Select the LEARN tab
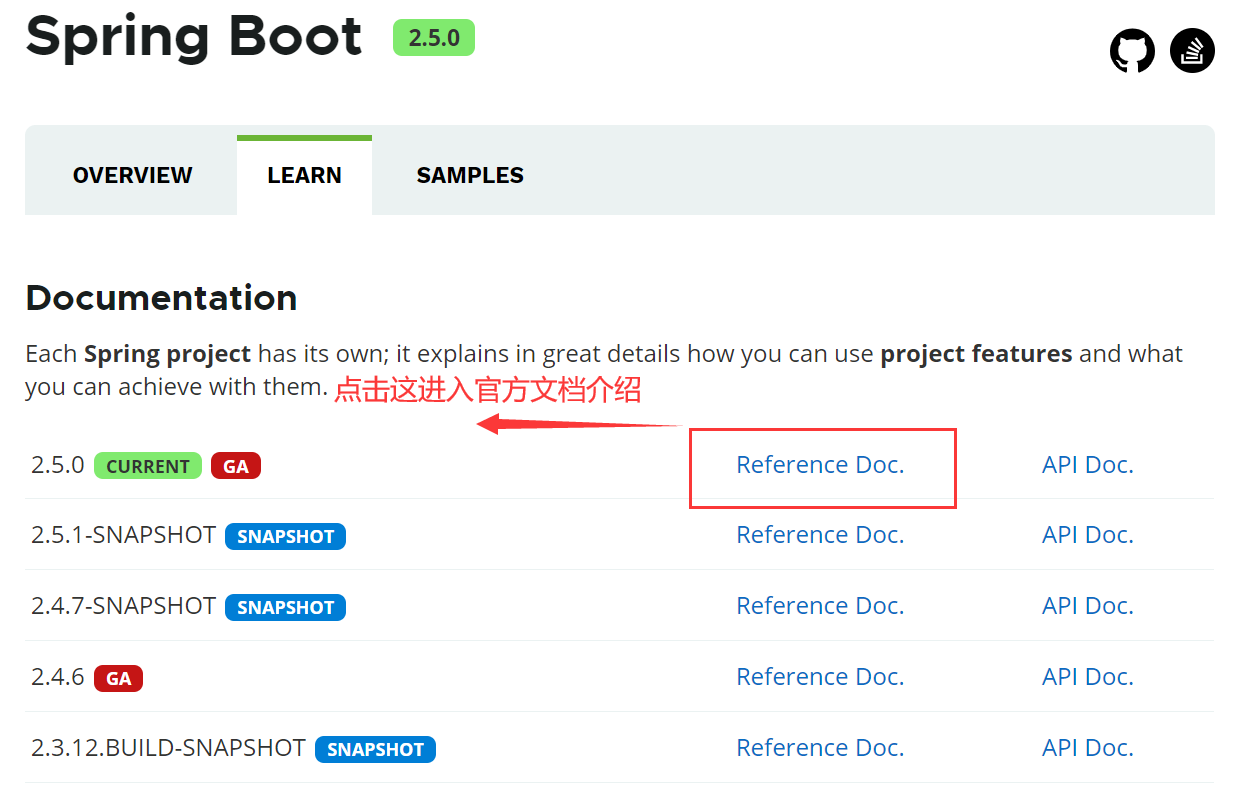The width and height of the screenshot is (1257, 791). point(304,175)
